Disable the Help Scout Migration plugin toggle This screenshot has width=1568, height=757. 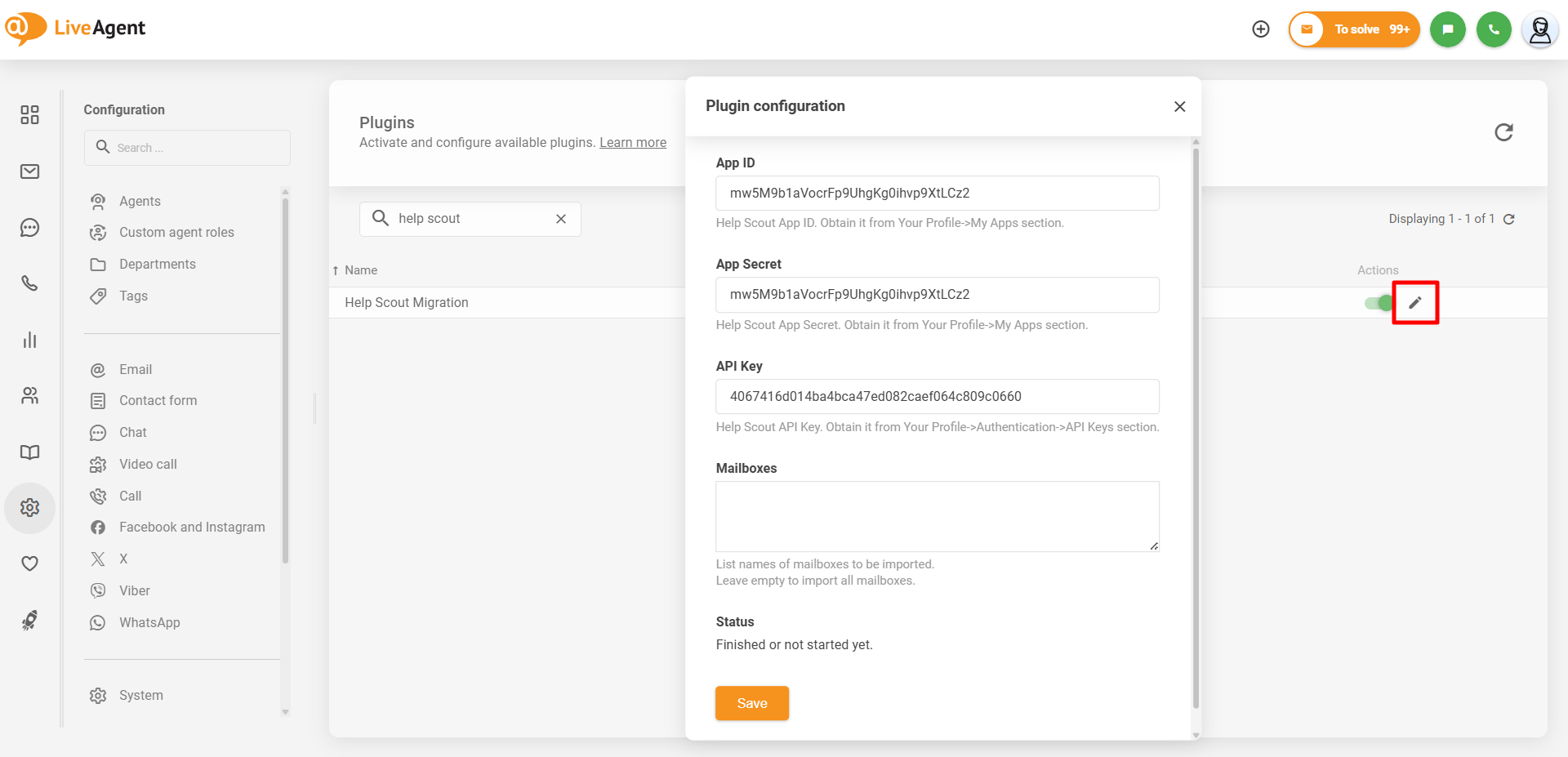(1378, 303)
